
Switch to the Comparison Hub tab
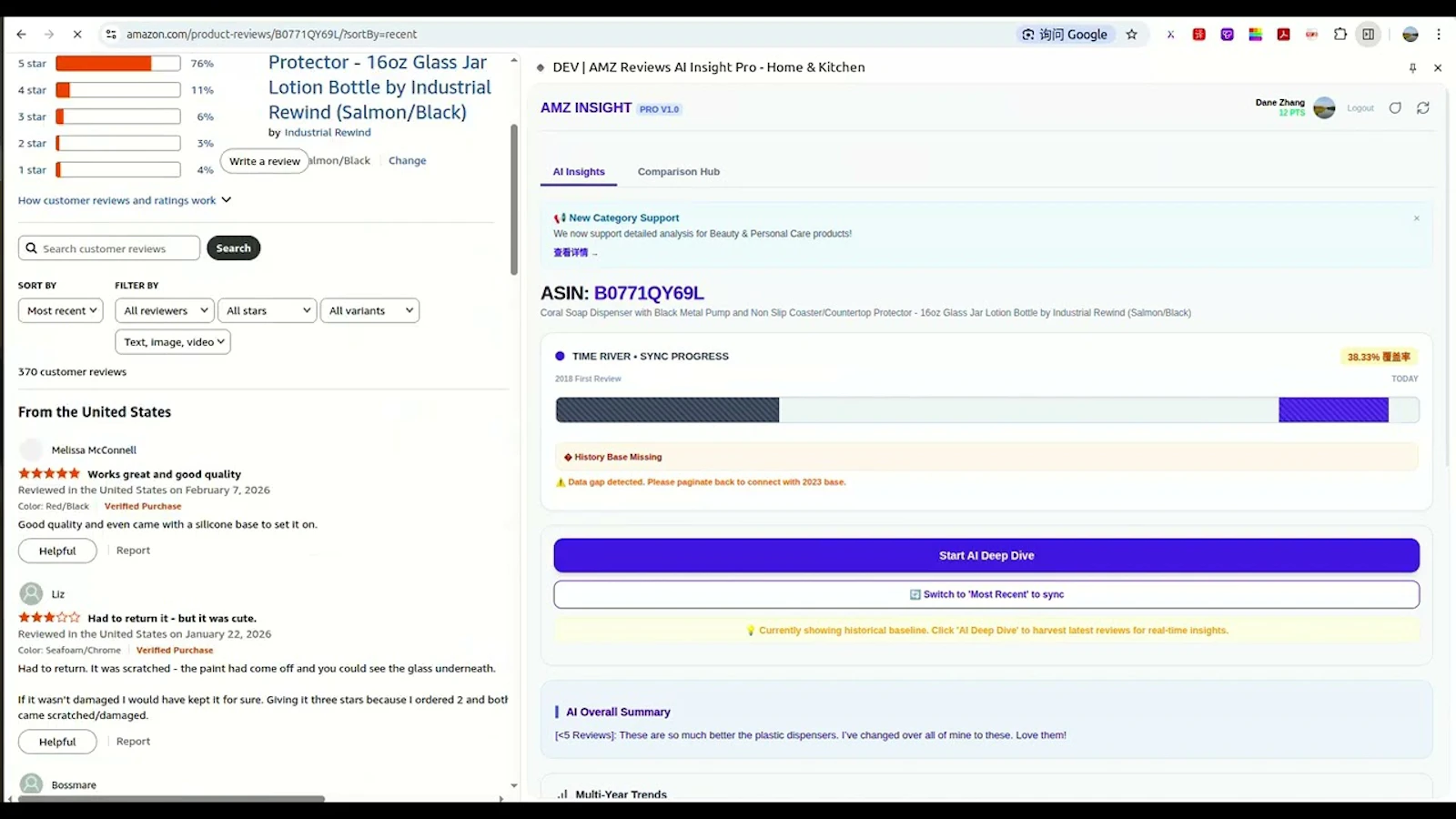[679, 172]
